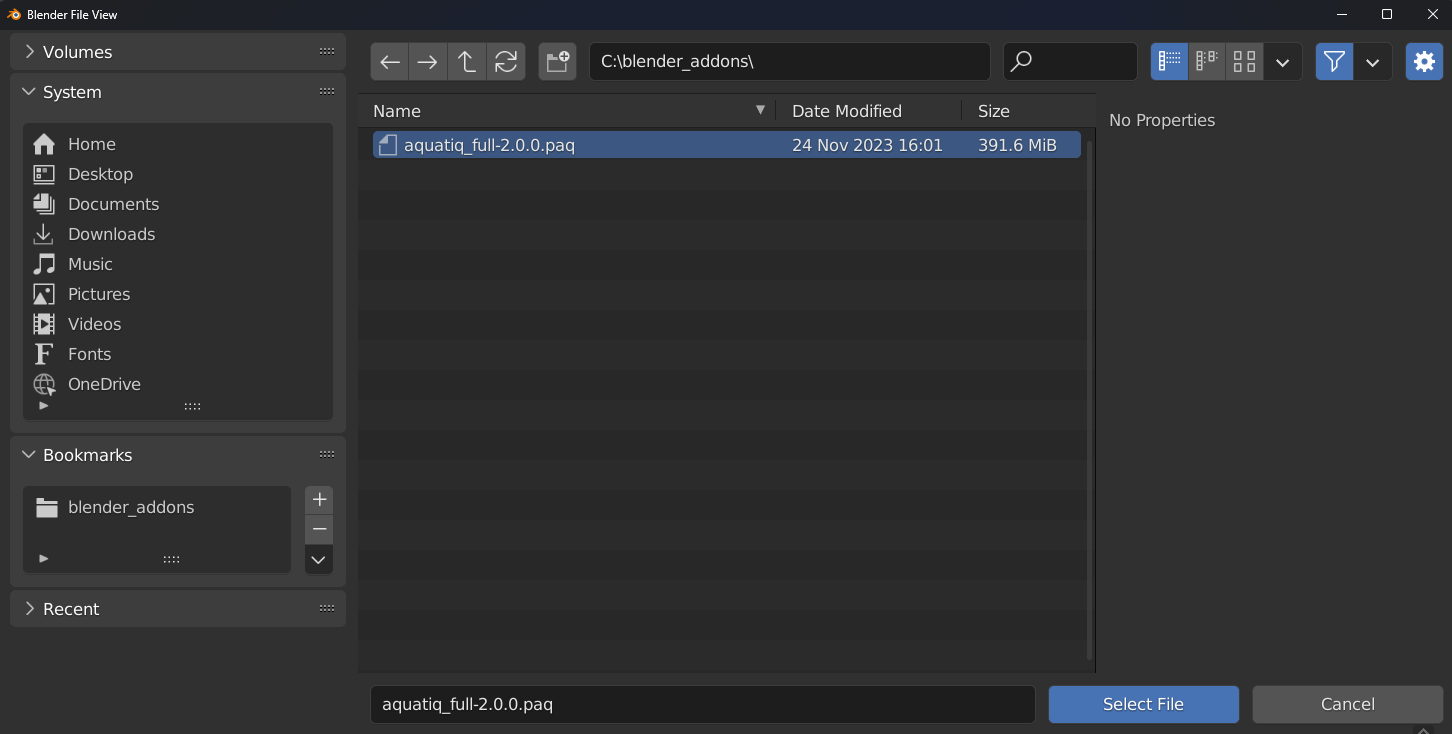Remove the selected bookmark
1452x734 pixels.
pyautogui.click(x=318, y=528)
